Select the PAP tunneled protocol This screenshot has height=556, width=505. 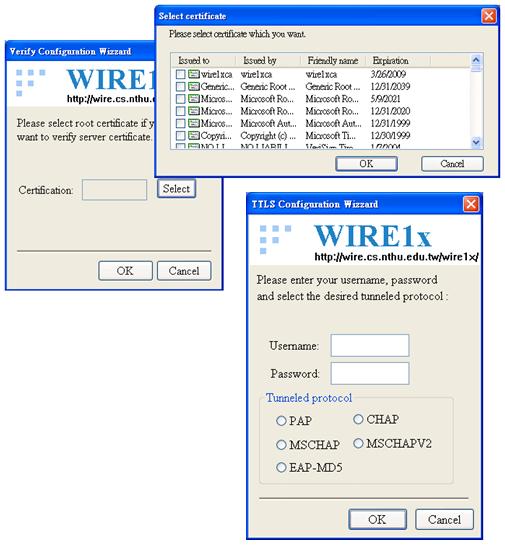click(281, 421)
